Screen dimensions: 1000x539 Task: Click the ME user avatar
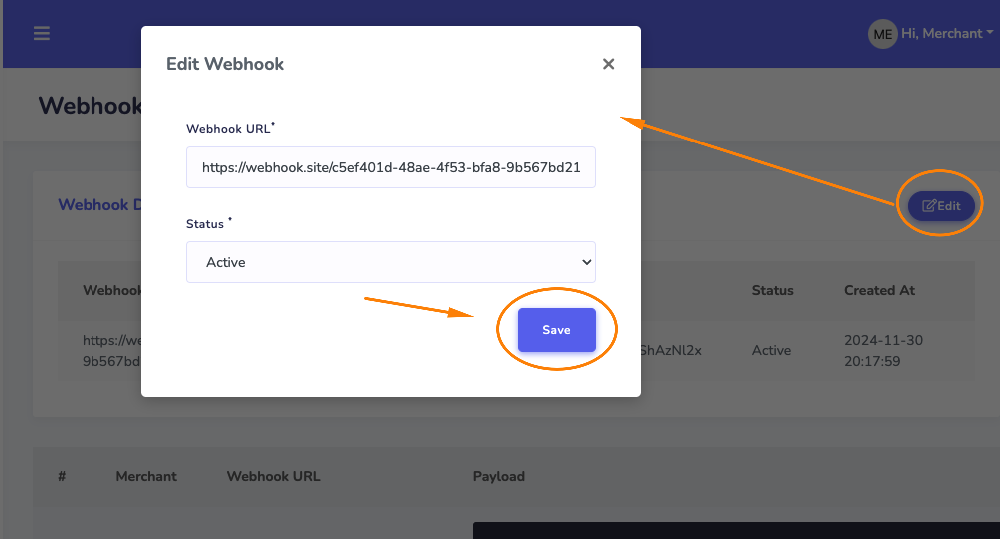pyautogui.click(x=882, y=34)
